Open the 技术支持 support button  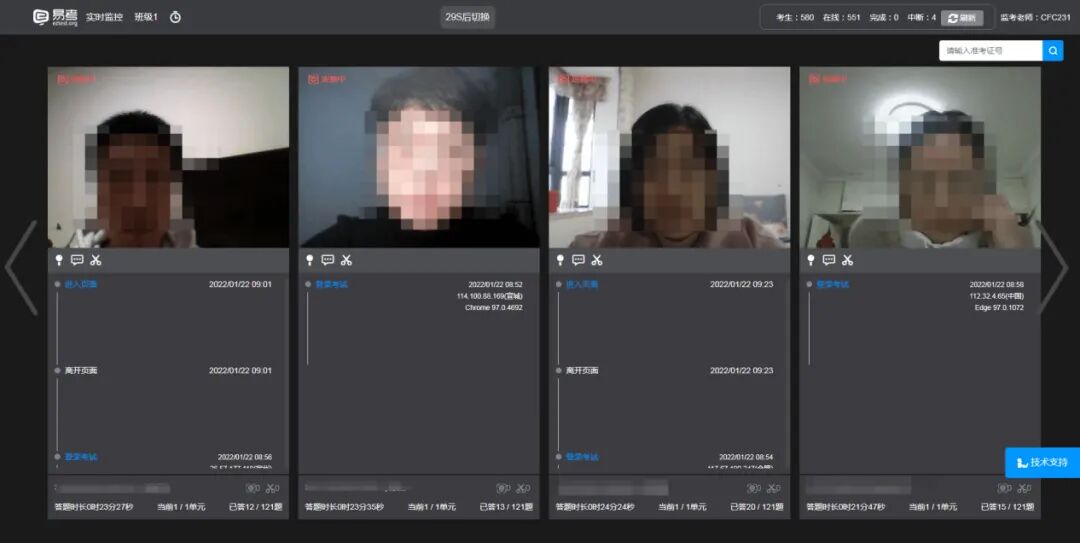(x=1043, y=462)
